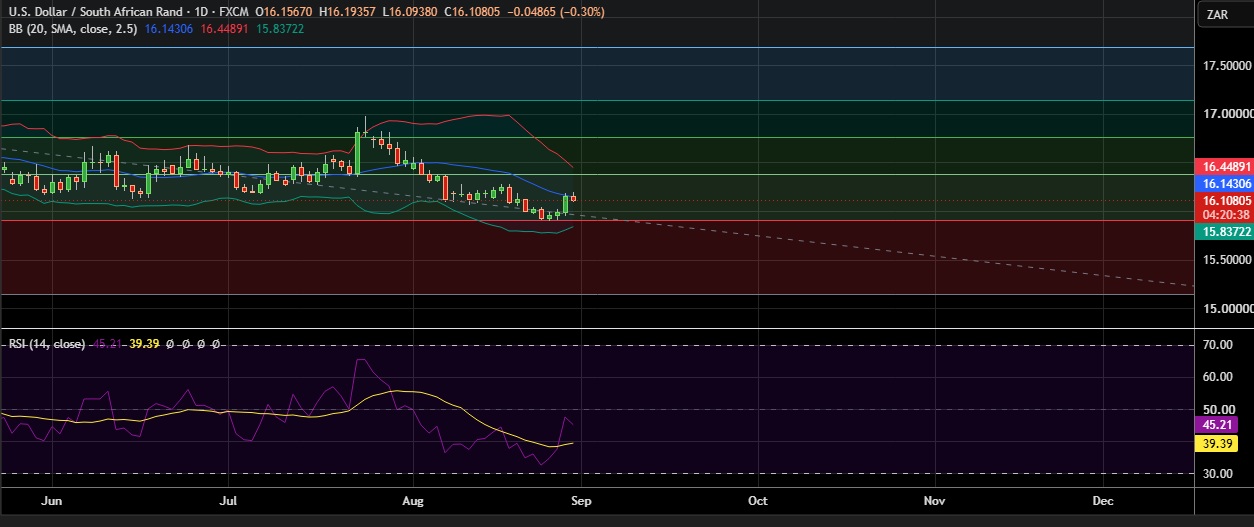This screenshot has width=1254, height=527.
Task: Click the open price O16.15670 in header
Action: pos(284,12)
